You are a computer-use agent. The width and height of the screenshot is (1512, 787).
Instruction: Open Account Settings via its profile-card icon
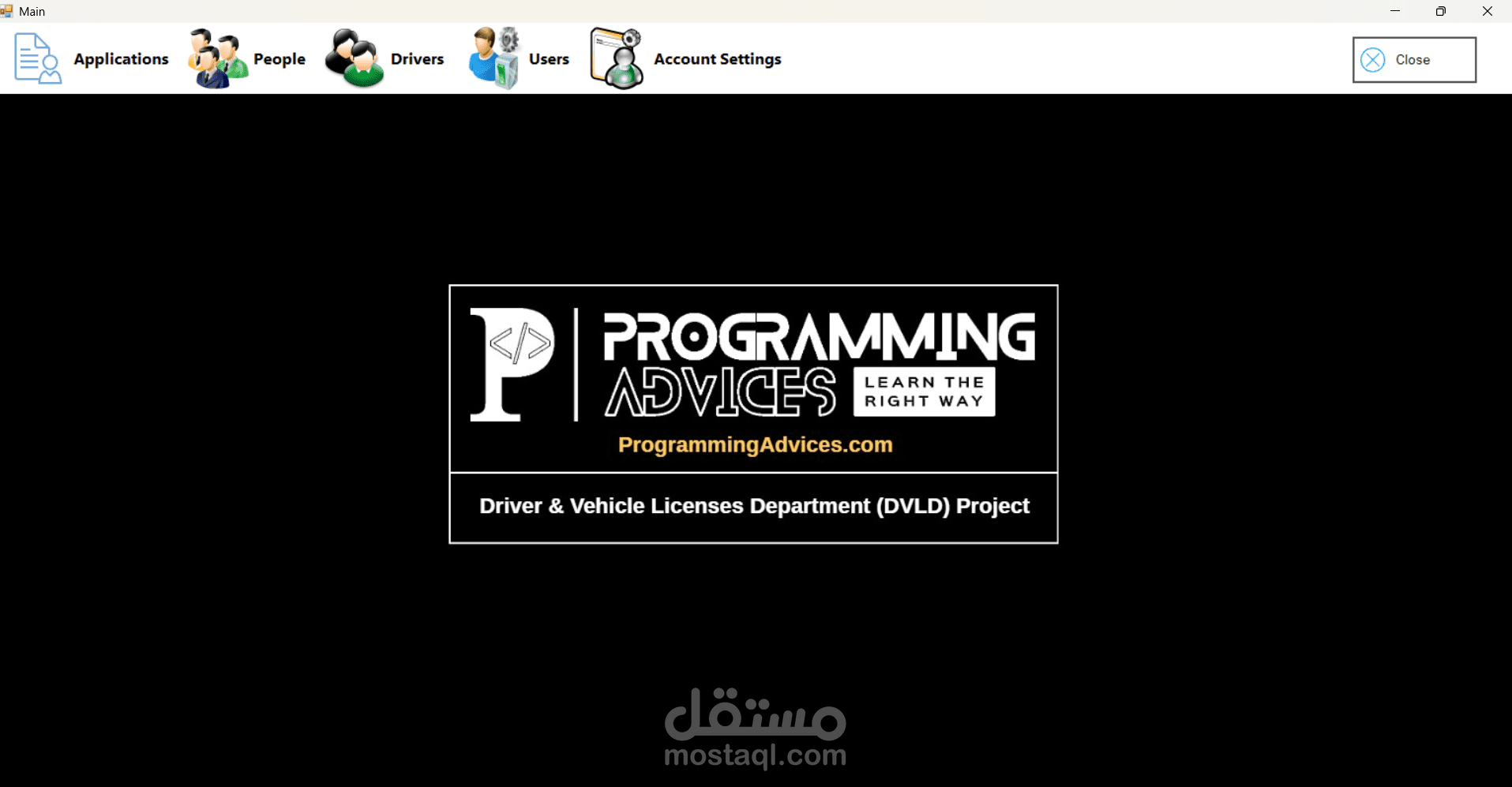[x=616, y=58]
